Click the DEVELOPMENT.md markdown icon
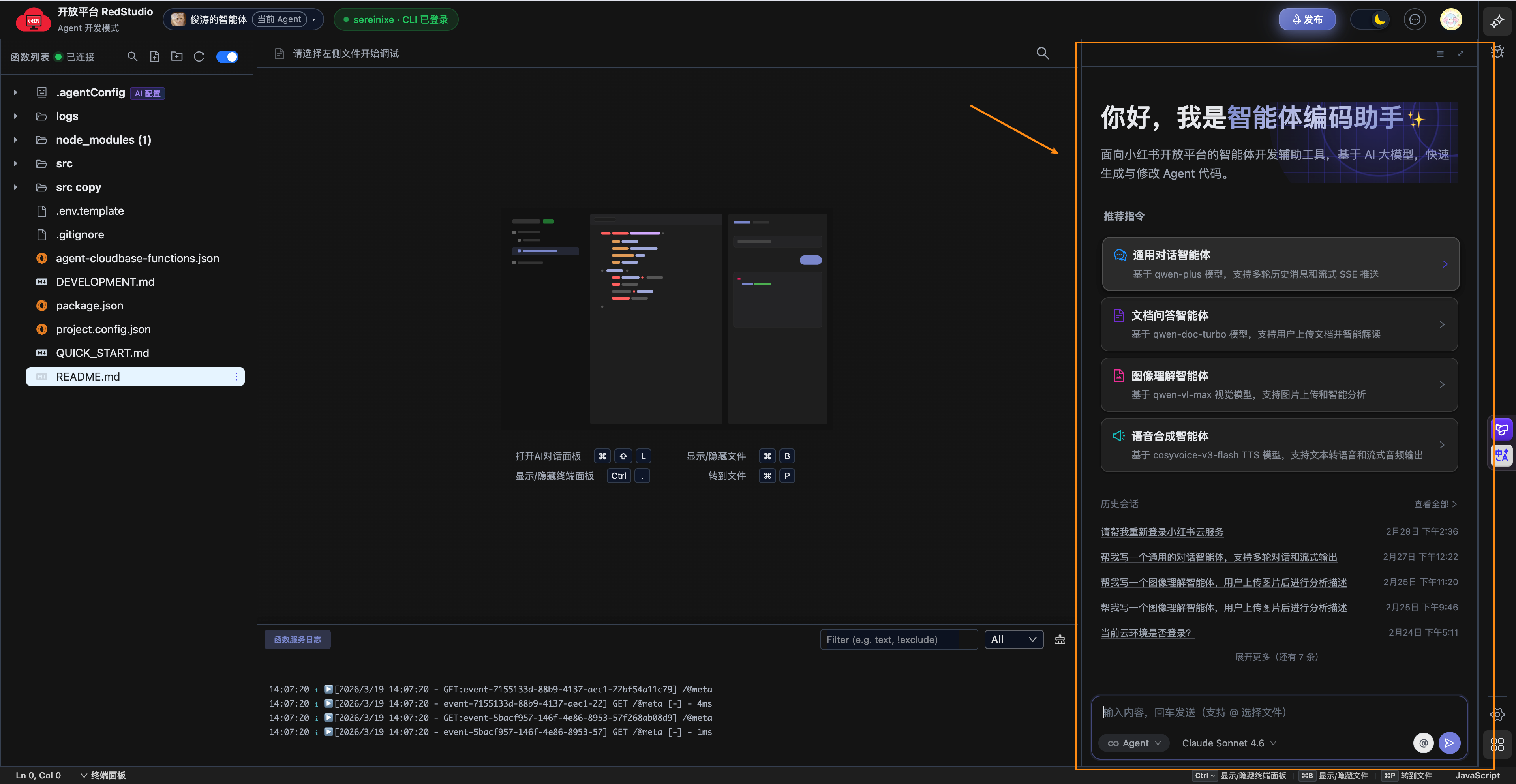Image resolution: width=1516 pixels, height=784 pixels. pyautogui.click(x=42, y=282)
